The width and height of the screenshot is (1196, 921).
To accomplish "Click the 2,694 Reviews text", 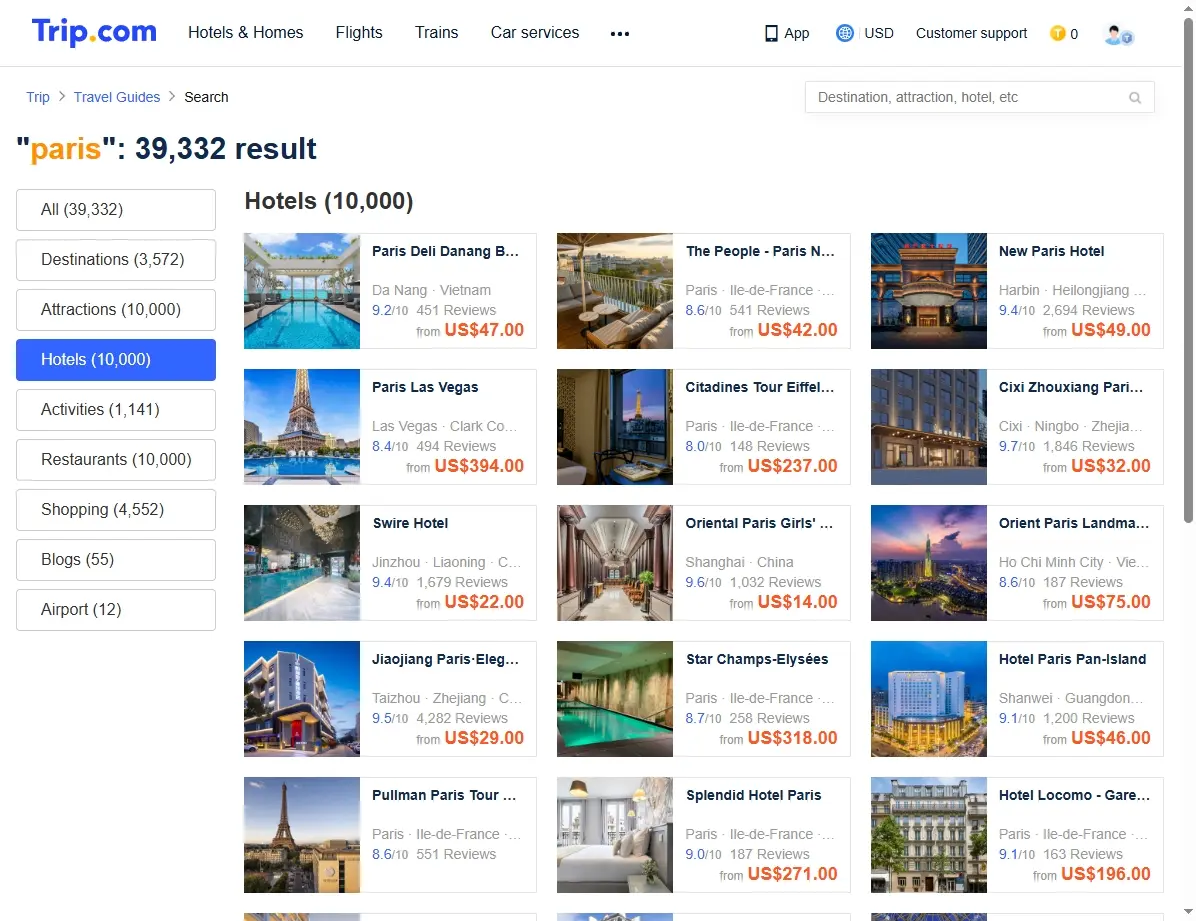I will tap(1088, 310).
